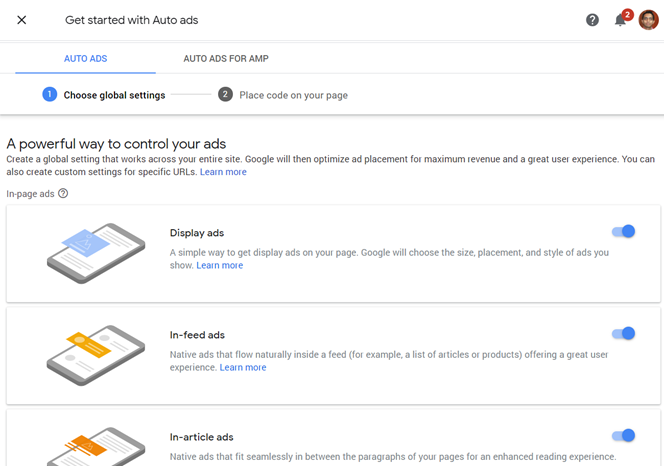The height and width of the screenshot is (466, 664).
Task: Go to step 2 Place code on your page
Action: (x=283, y=95)
